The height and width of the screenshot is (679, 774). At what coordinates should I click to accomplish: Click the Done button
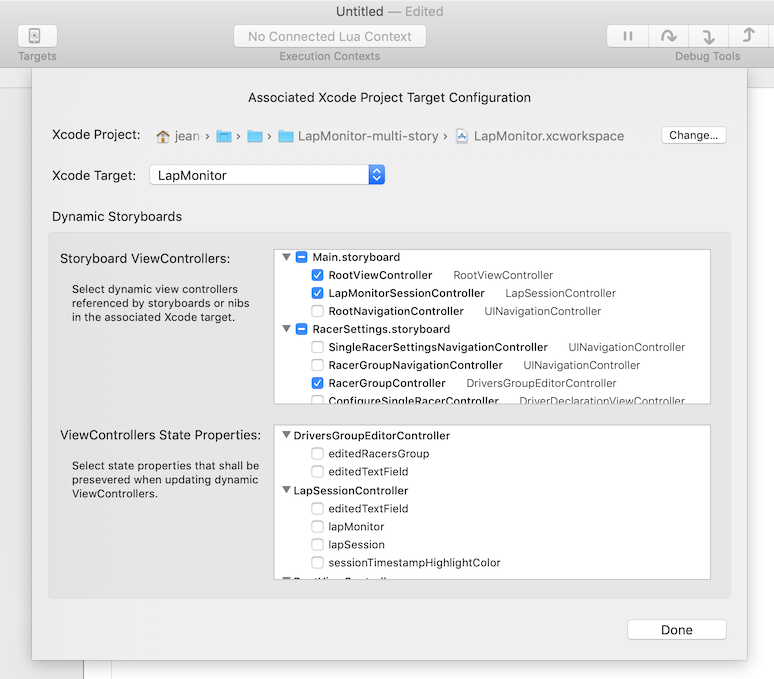(x=677, y=630)
